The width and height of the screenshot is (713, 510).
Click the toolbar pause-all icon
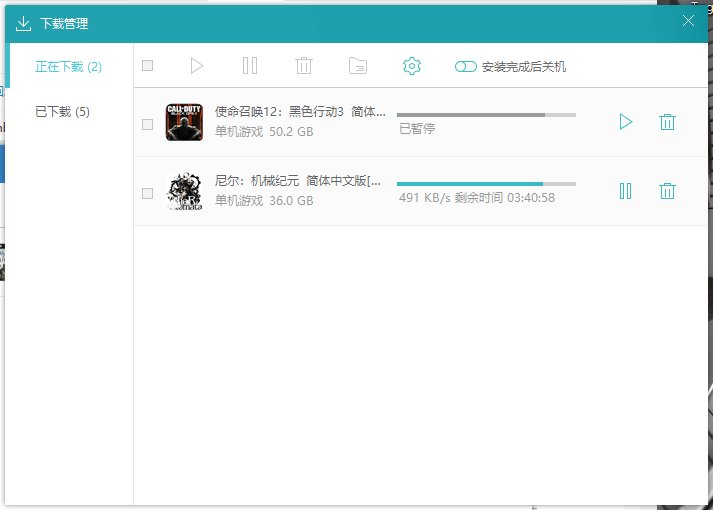coord(250,66)
